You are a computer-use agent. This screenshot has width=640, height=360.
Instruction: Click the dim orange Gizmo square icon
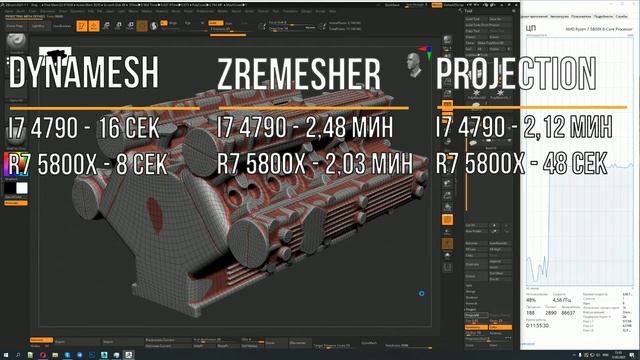coord(142,26)
